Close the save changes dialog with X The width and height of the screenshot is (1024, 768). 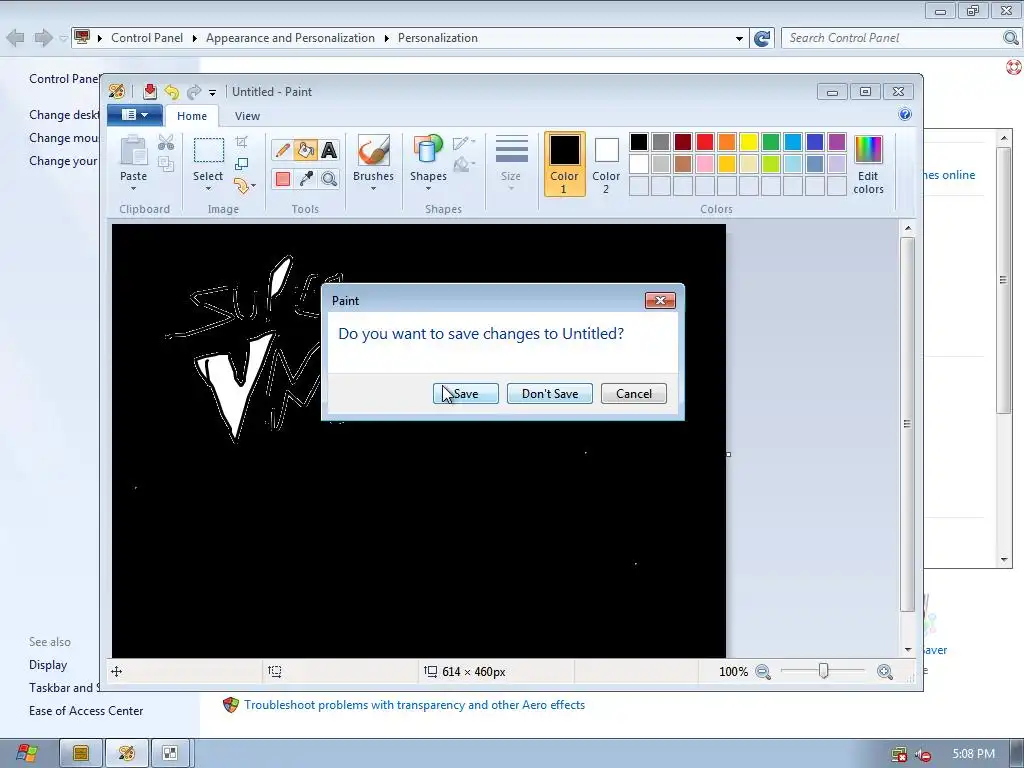click(660, 300)
